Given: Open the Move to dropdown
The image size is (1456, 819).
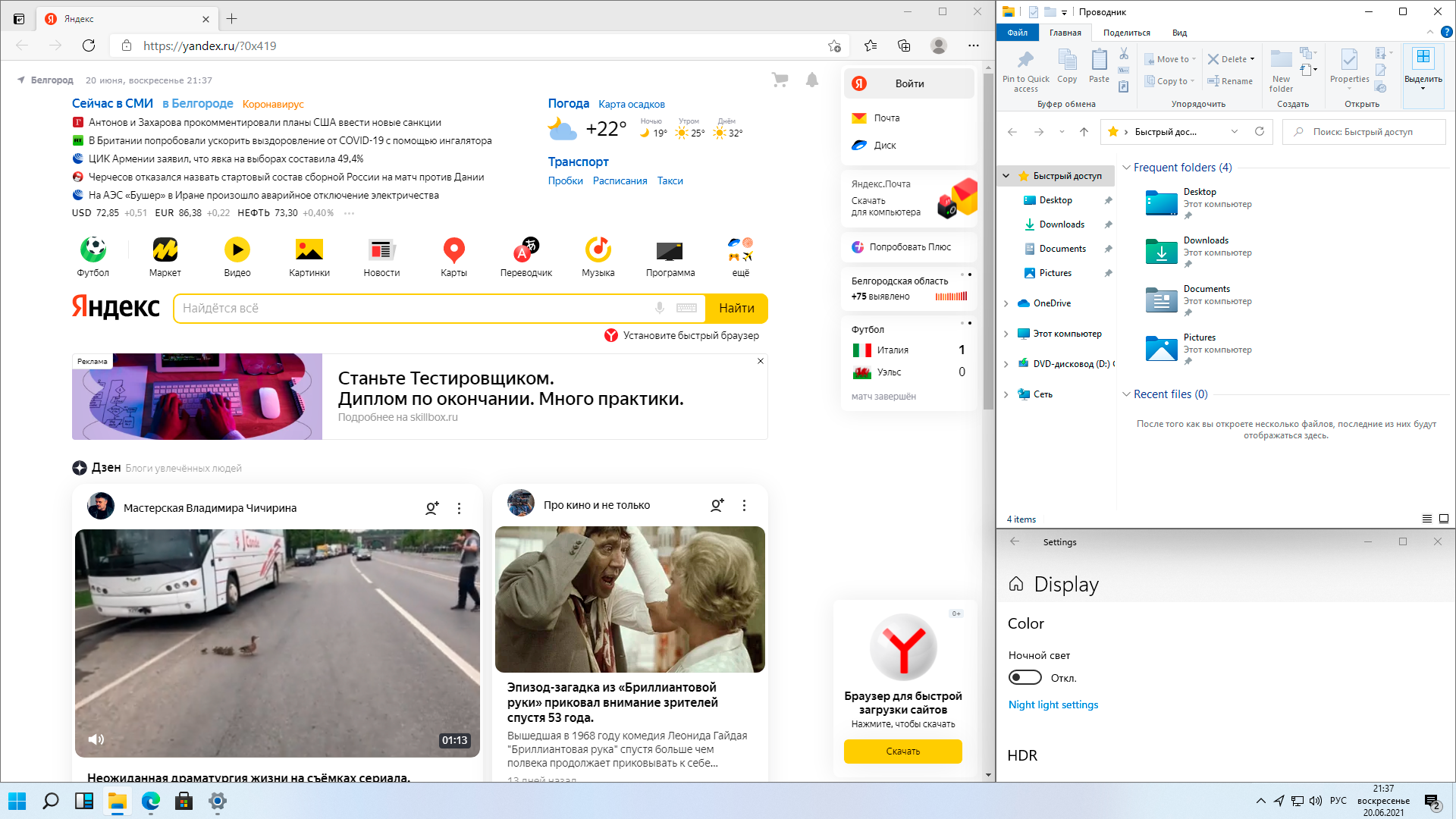Looking at the screenshot, I should click(1171, 59).
